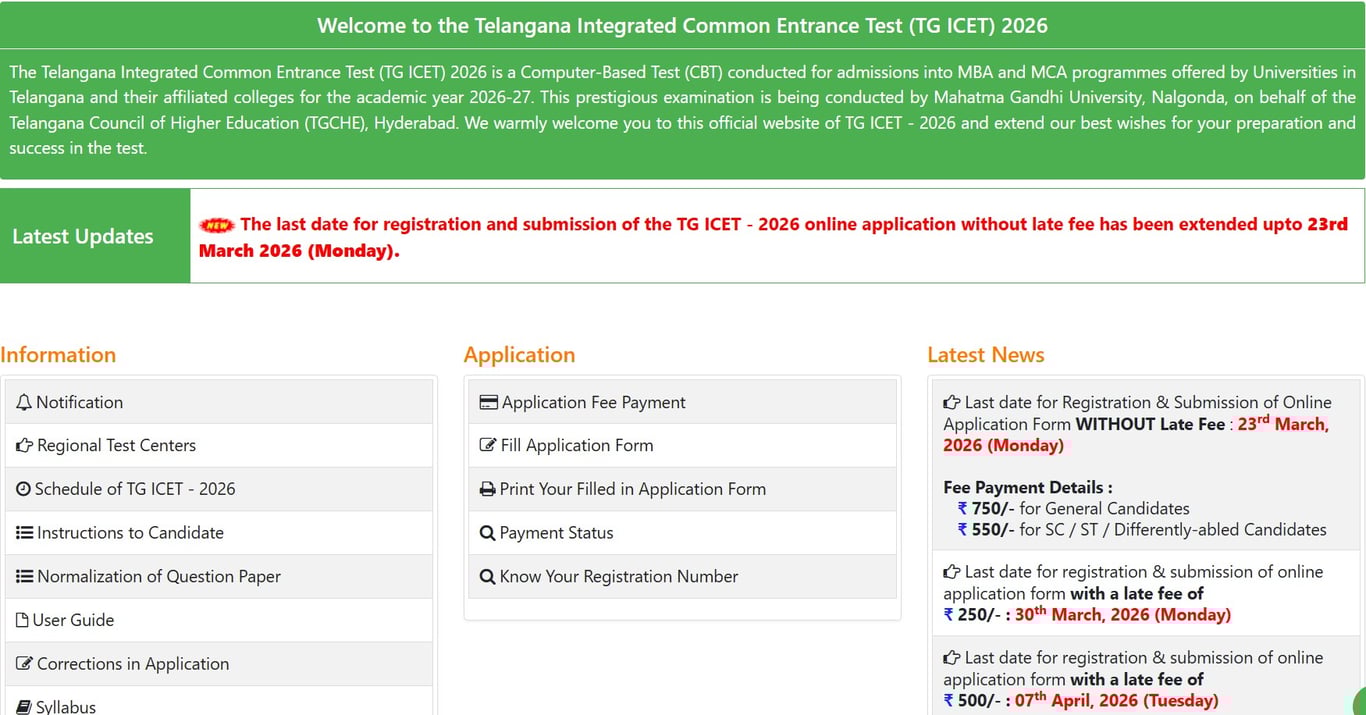Image resolution: width=1366 pixels, height=715 pixels.
Task: Select the pencil icon beside Fill Application Form
Action: click(x=488, y=445)
